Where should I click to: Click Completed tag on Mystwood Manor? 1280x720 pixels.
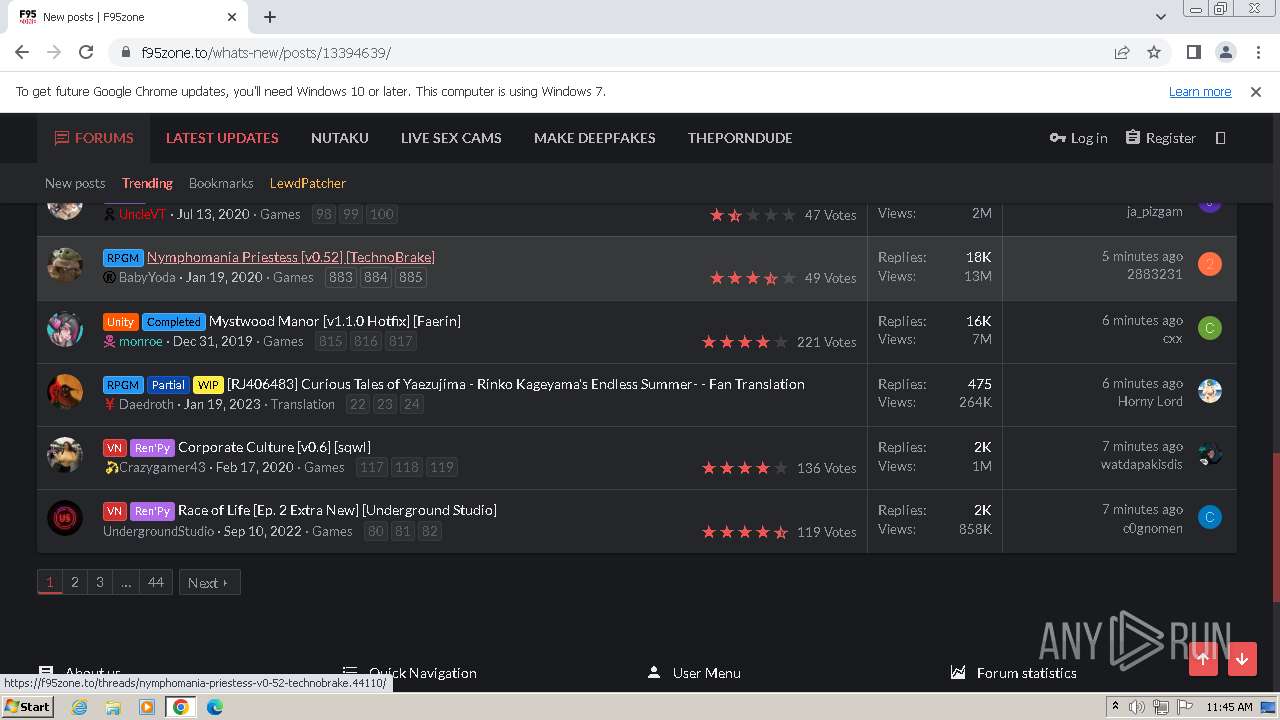coord(173,321)
